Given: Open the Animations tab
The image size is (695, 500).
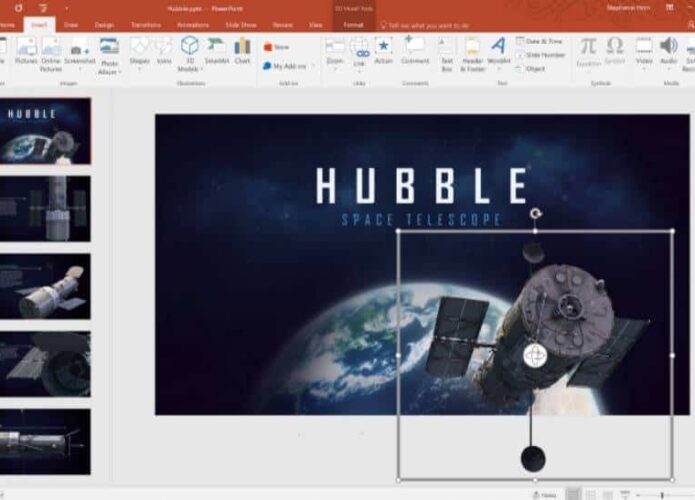Looking at the screenshot, I should click(193, 25).
